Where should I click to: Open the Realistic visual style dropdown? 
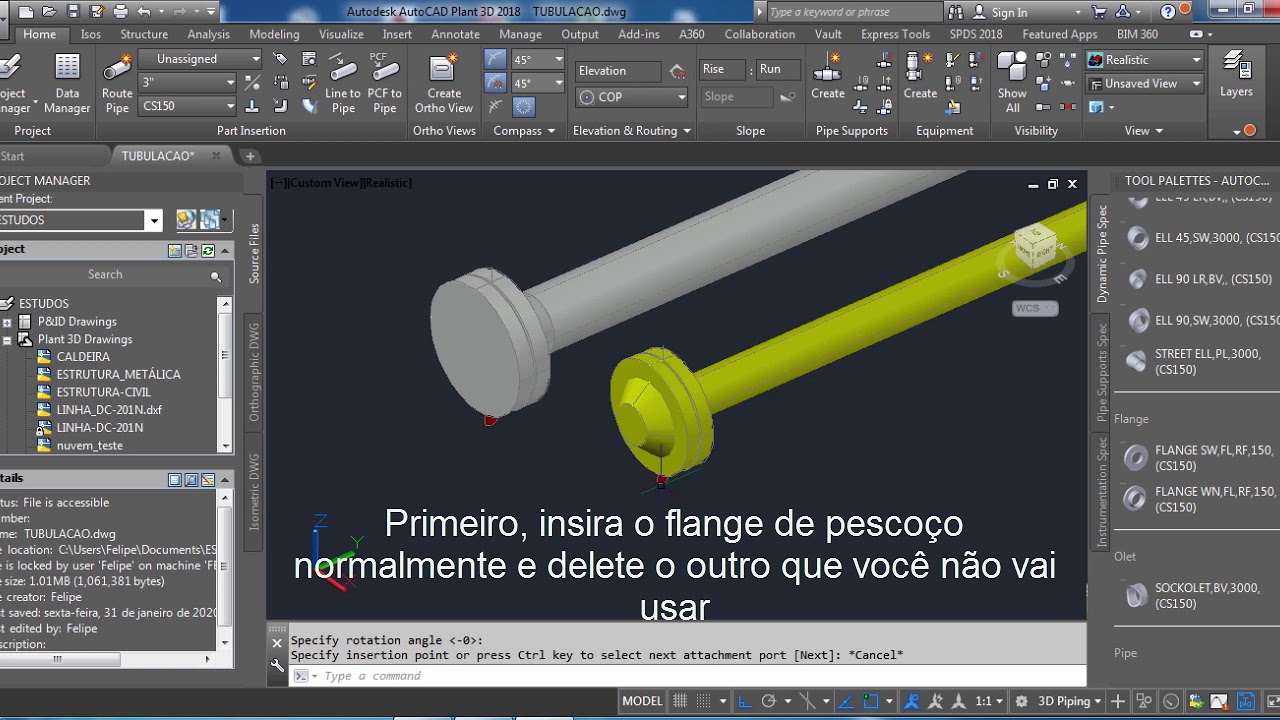point(1144,60)
